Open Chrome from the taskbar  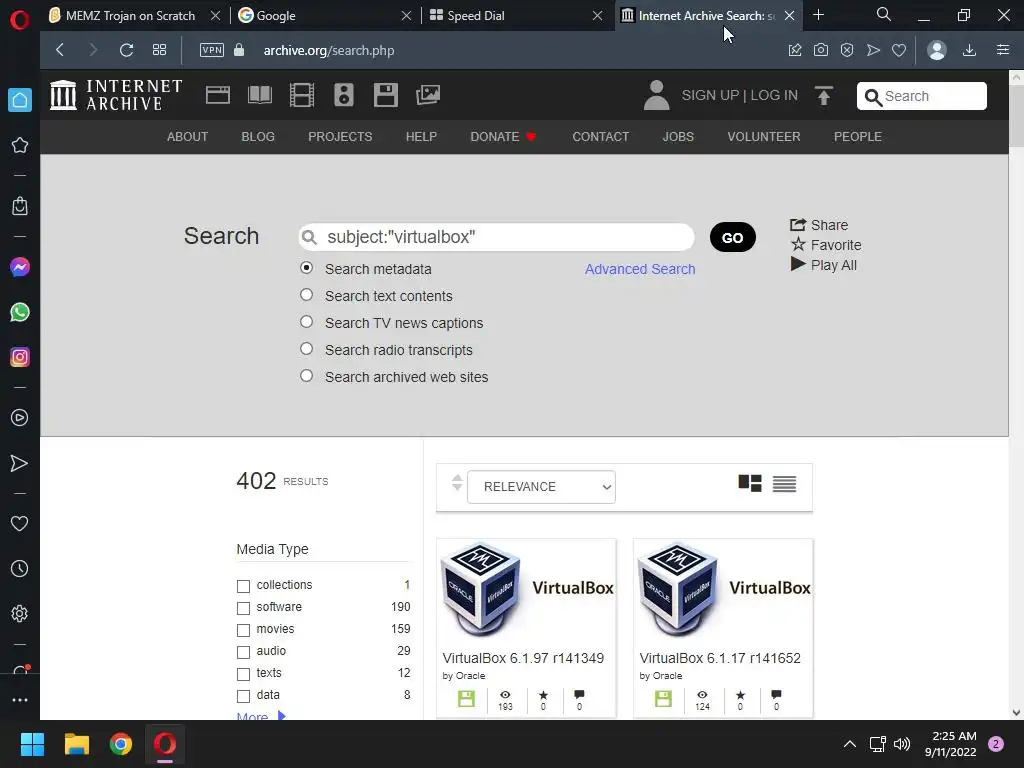[x=121, y=744]
